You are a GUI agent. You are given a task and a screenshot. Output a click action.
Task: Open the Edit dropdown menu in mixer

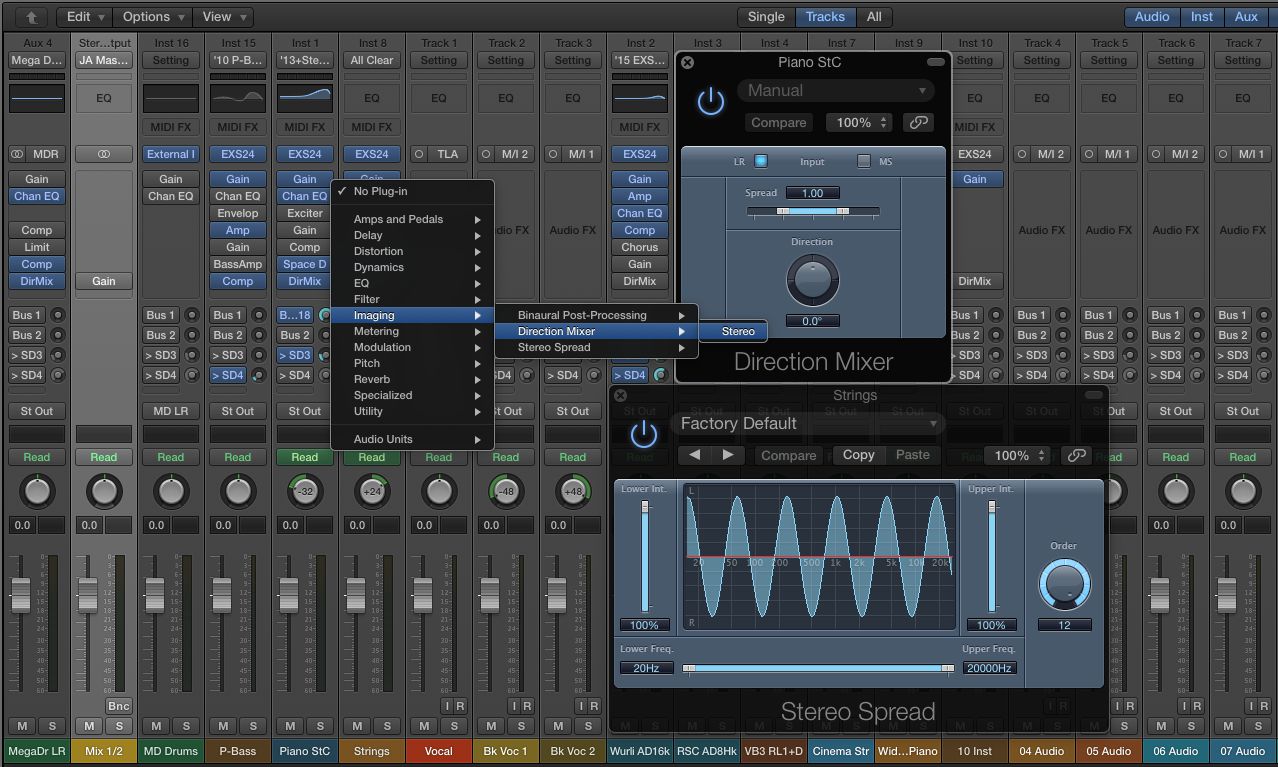click(84, 17)
